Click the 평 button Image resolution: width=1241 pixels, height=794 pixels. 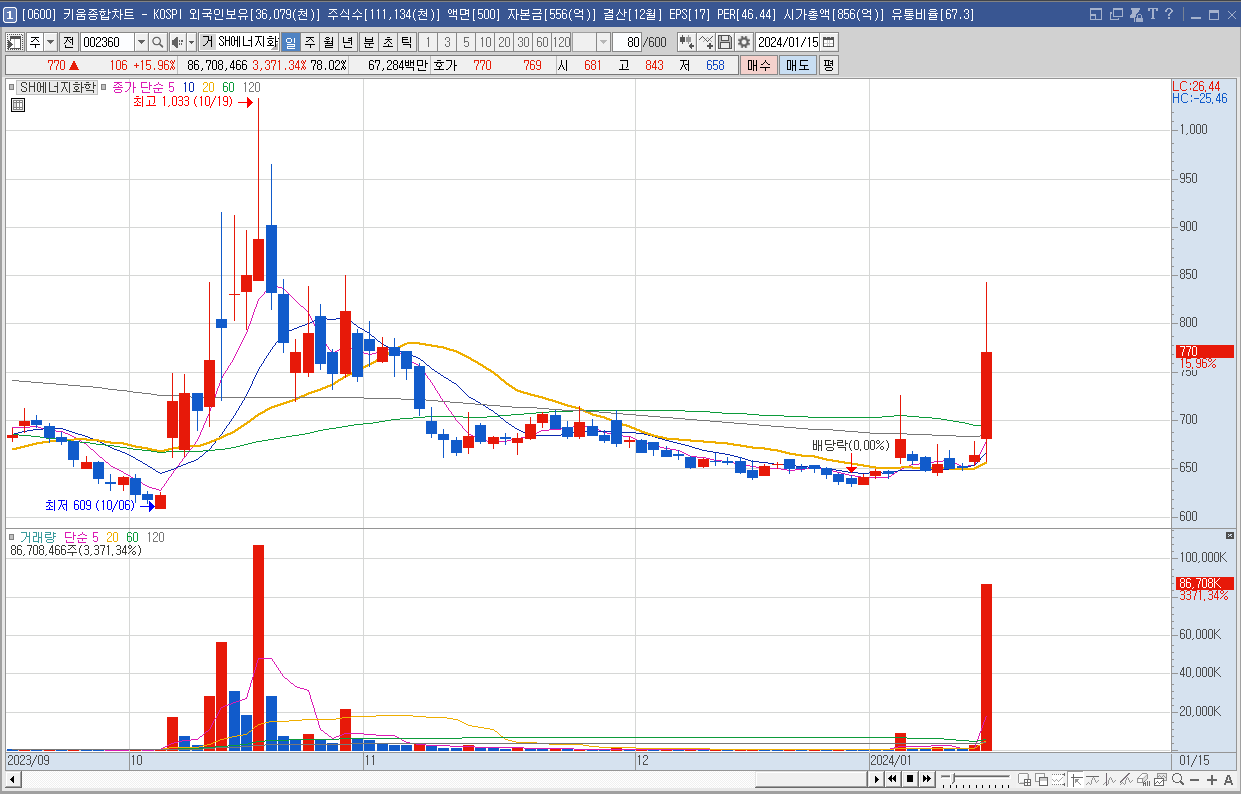point(828,65)
